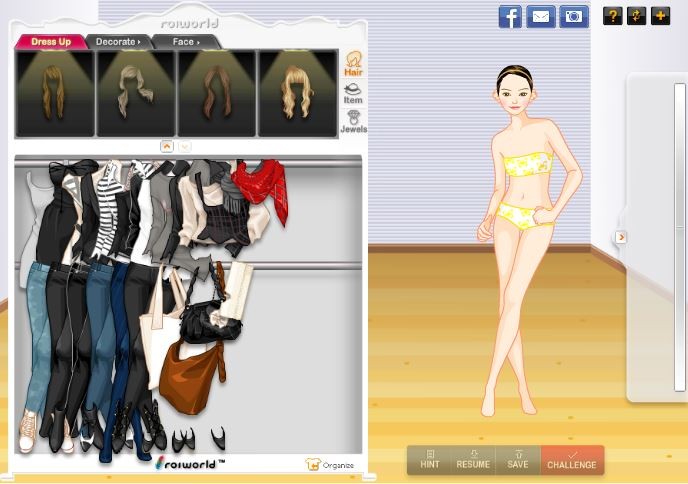Click the email envelope share icon
Viewport: 688px width, 484px height.
[541, 16]
